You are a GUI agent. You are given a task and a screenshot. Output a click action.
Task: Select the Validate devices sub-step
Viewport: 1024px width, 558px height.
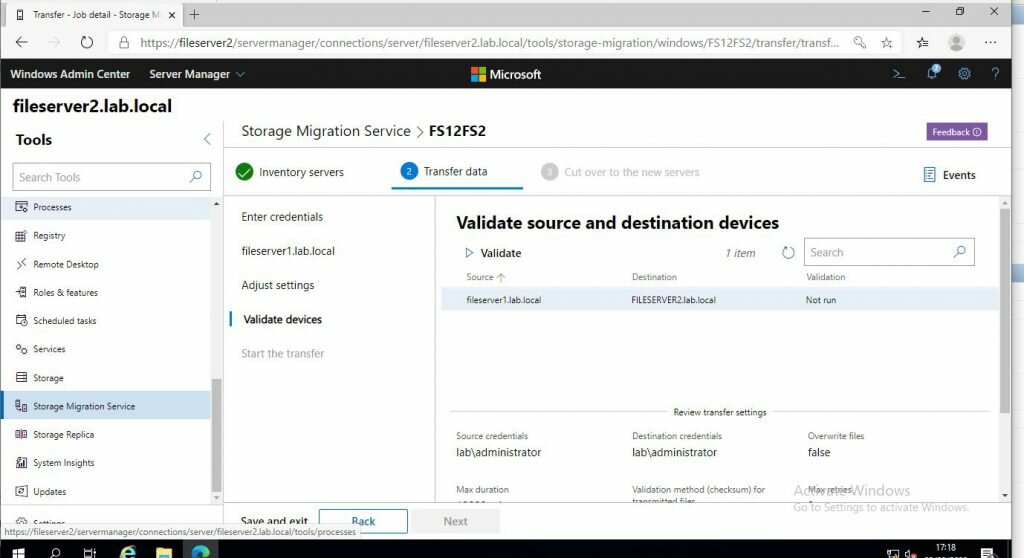pos(282,320)
